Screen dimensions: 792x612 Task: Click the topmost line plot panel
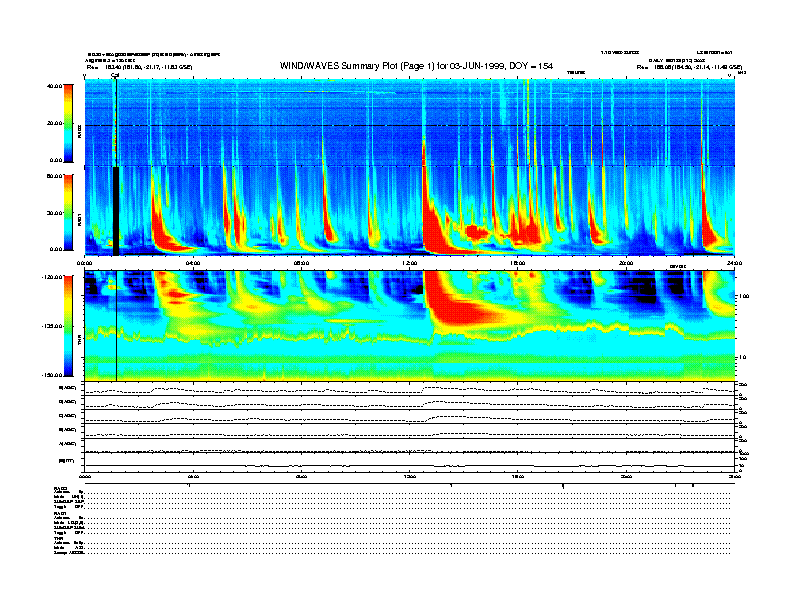pos(410,389)
